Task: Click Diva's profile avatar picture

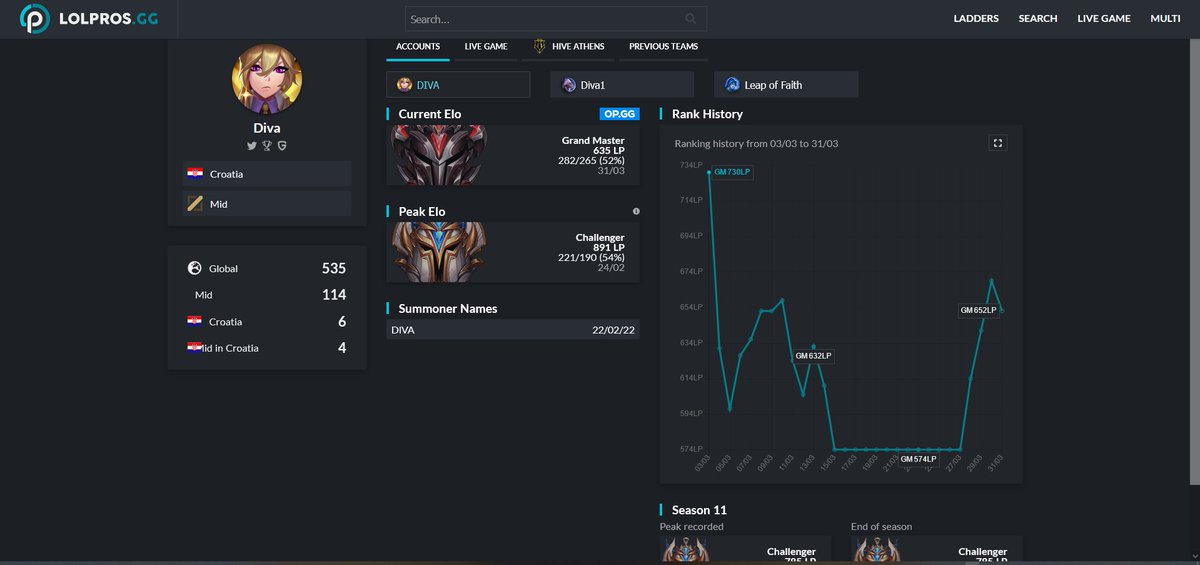Action: pos(267,79)
